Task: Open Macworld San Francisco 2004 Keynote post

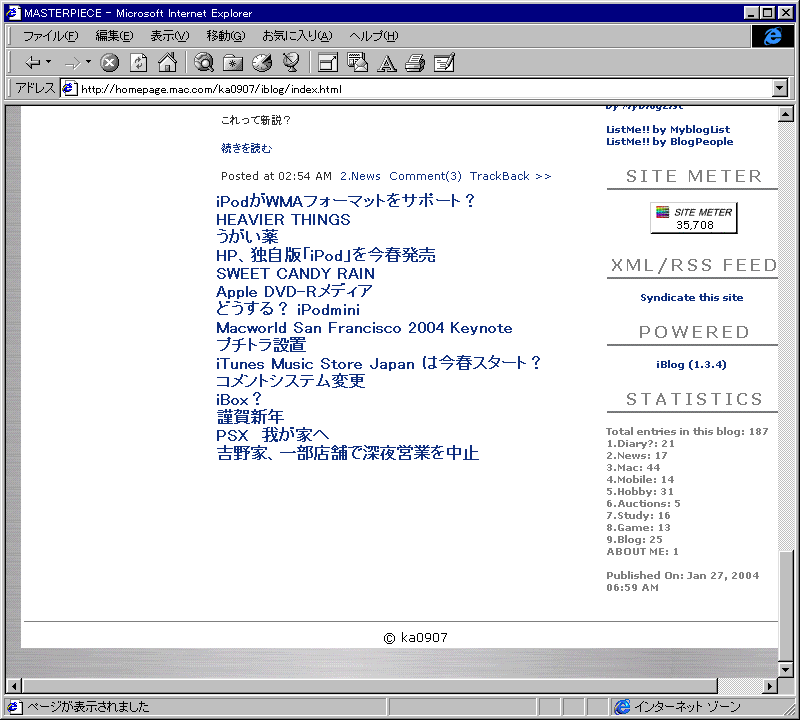Action: coord(364,328)
